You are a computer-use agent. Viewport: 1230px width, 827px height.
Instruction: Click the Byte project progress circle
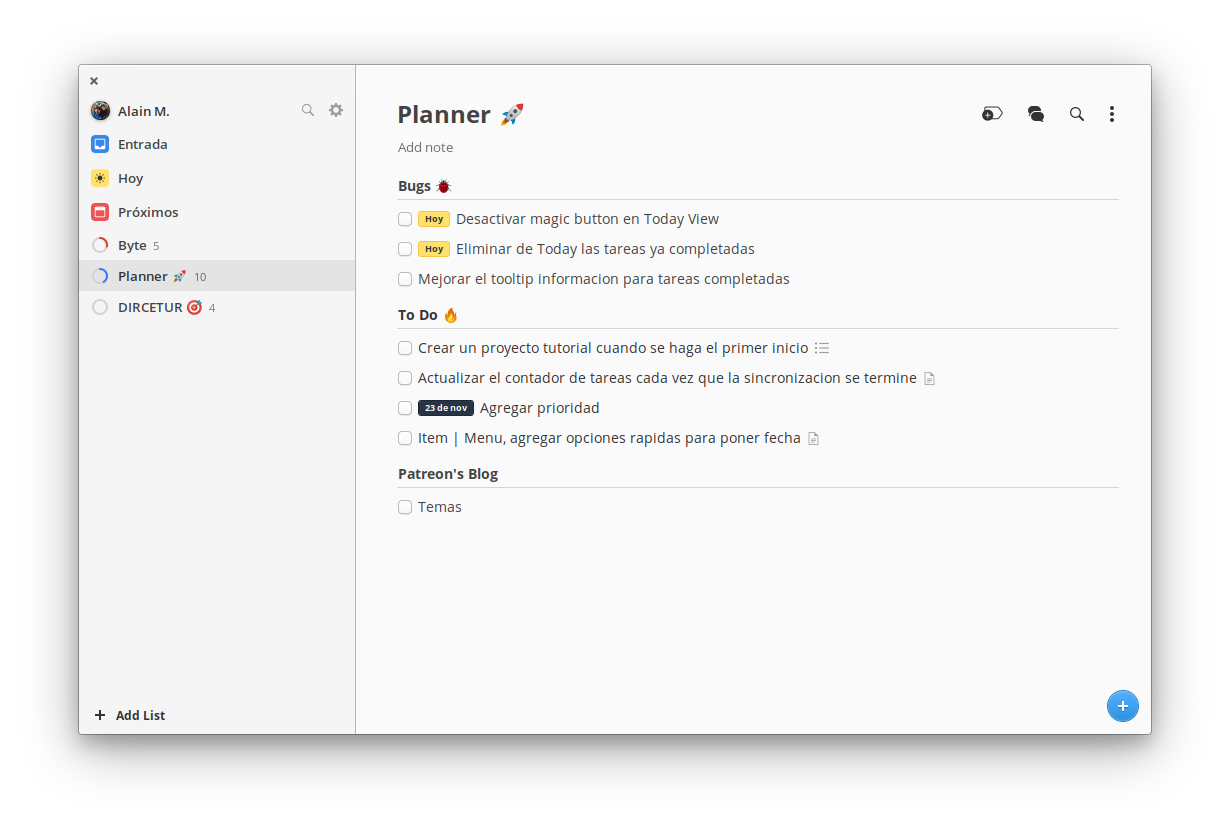click(x=100, y=245)
